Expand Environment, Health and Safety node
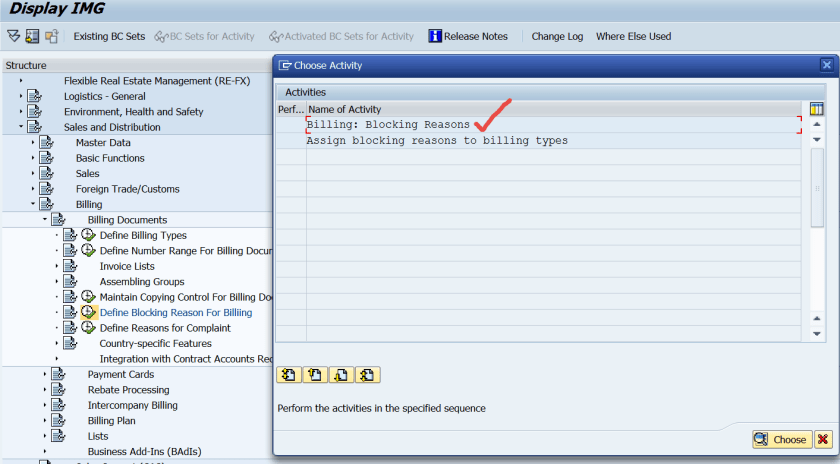The width and height of the screenshot is (840, 464). click(21, 112)
